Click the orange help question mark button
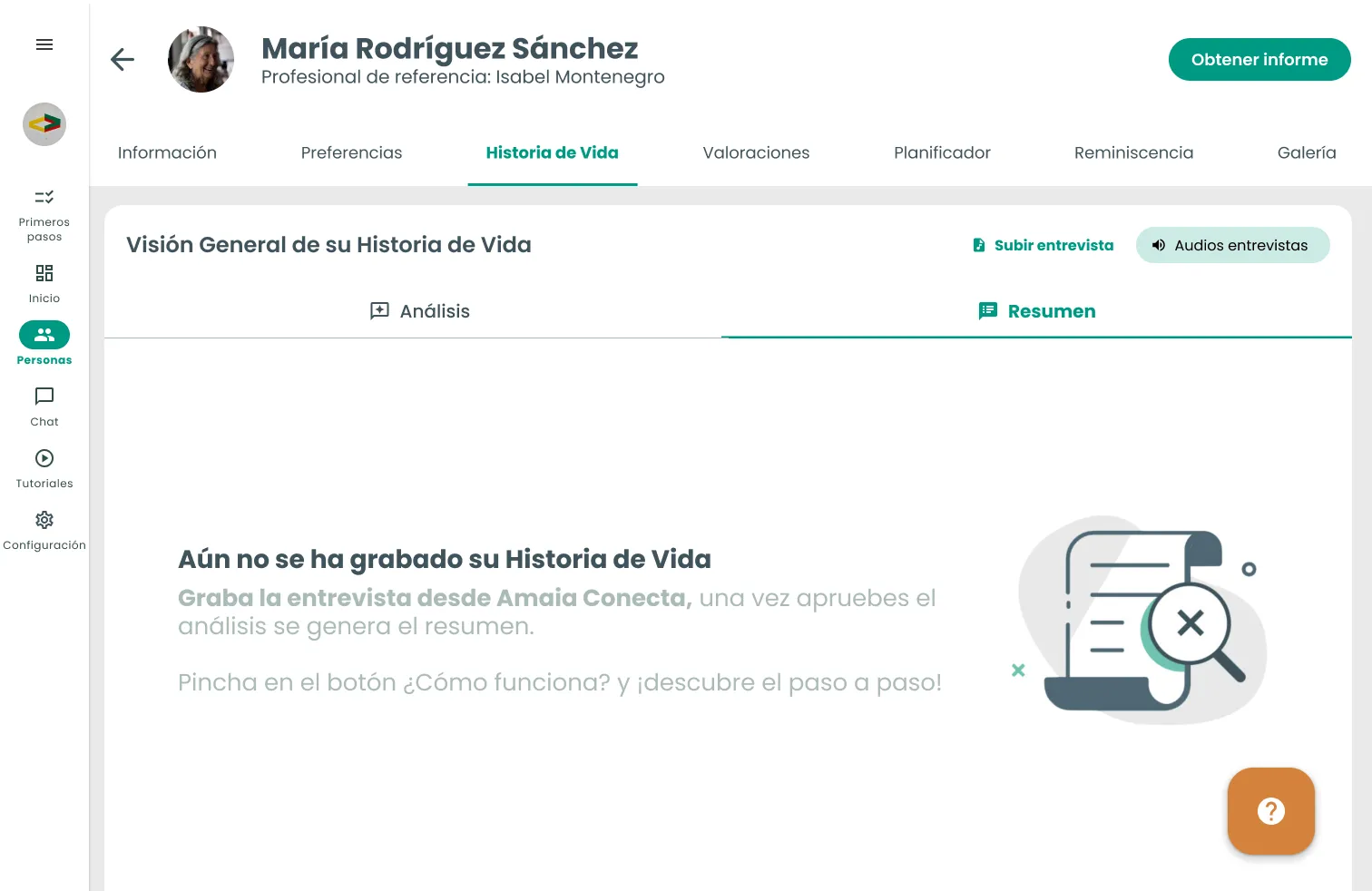 click(1271, 811)
